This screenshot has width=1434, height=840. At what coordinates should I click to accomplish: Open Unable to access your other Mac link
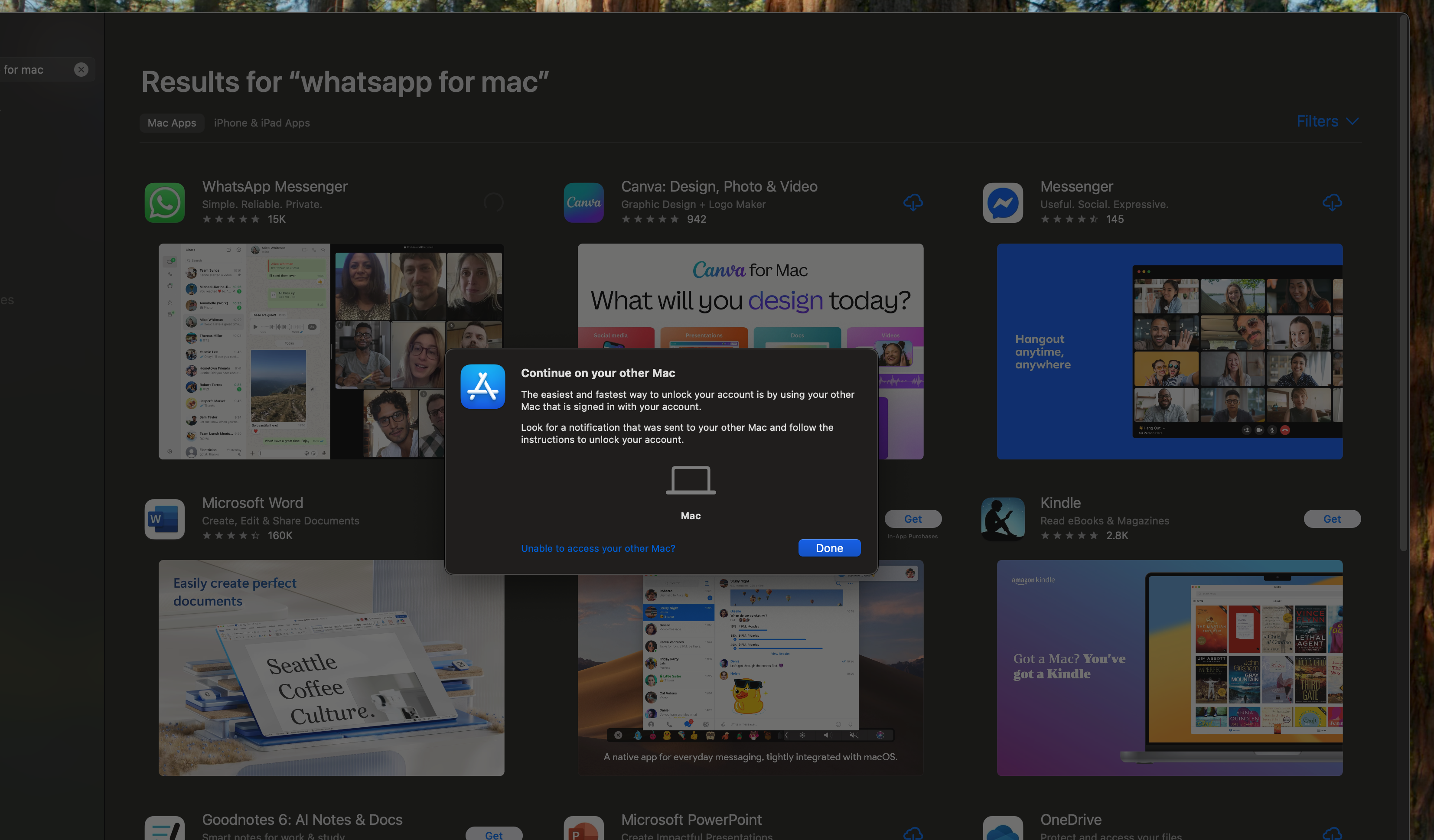tap(598, 549)
